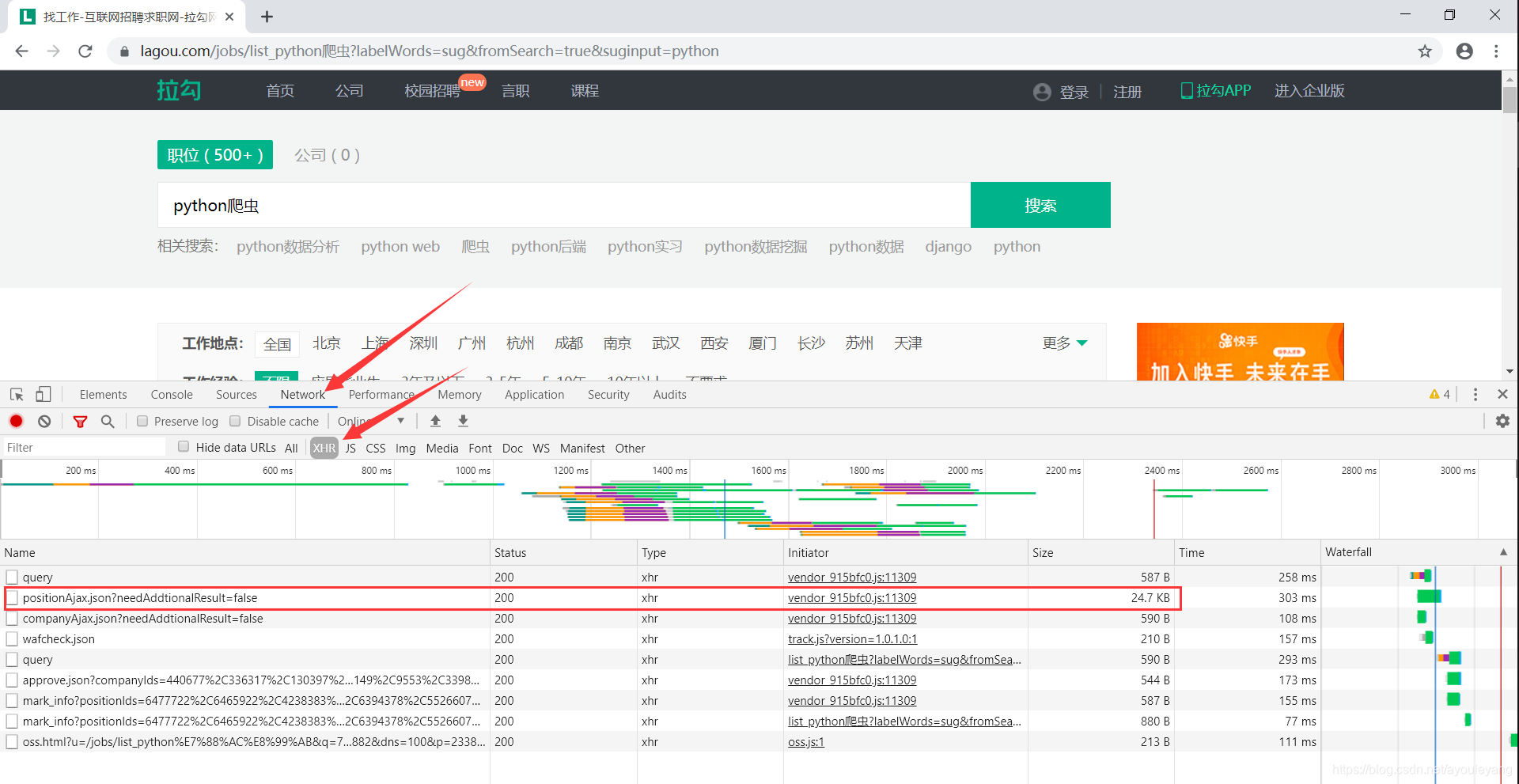Open the Chrome three-dot menu
This screenshot has height=784, width=1519.
point(1496,51)
